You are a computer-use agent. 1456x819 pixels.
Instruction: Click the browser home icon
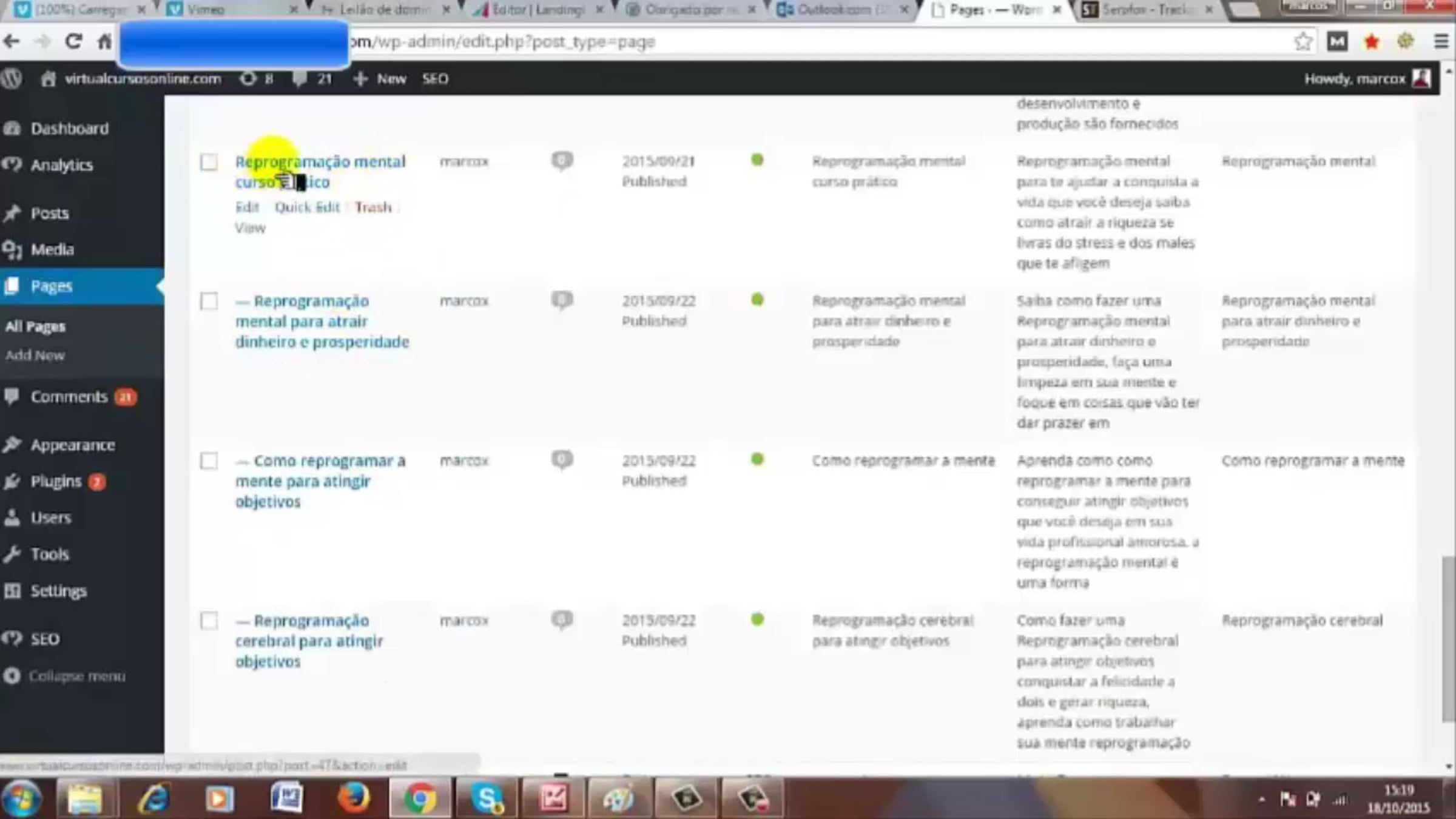[104, 41]
